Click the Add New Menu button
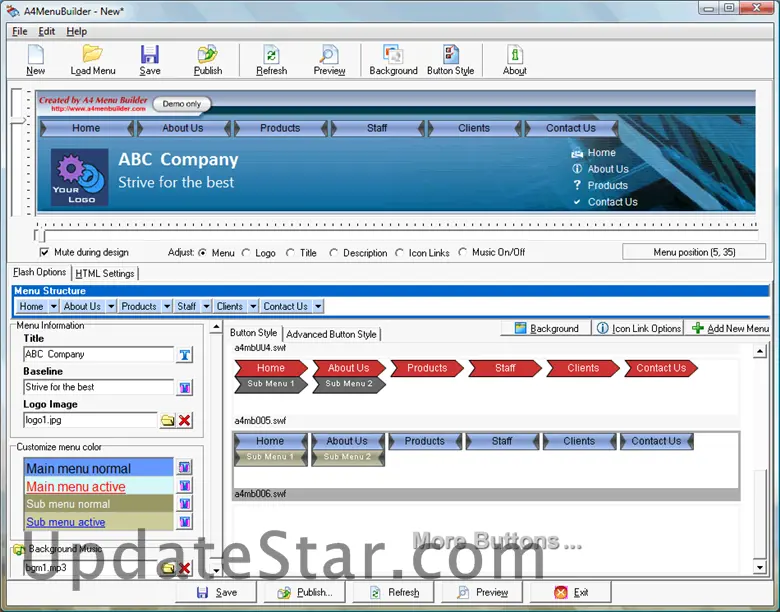The height and width of the screenshot is (612, 780). 729,328
